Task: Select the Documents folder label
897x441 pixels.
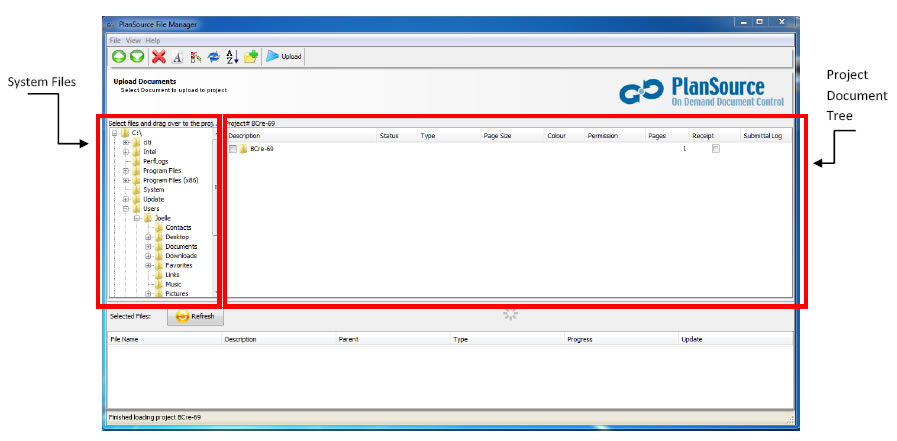Action: 181,247
